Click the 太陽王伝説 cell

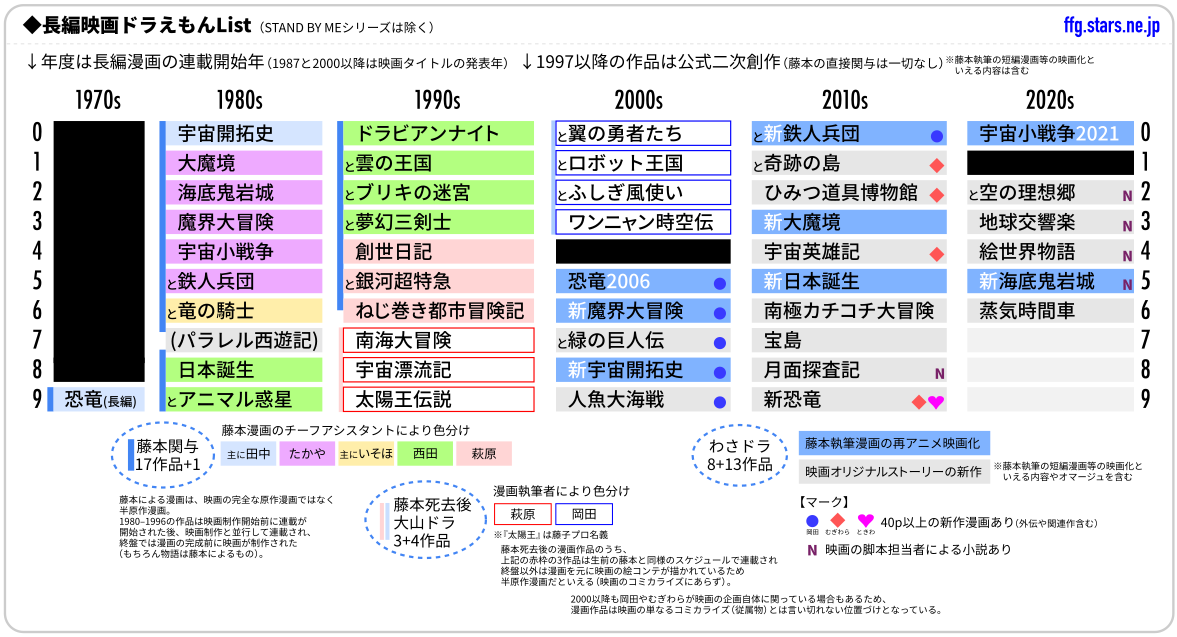point(438,400)
